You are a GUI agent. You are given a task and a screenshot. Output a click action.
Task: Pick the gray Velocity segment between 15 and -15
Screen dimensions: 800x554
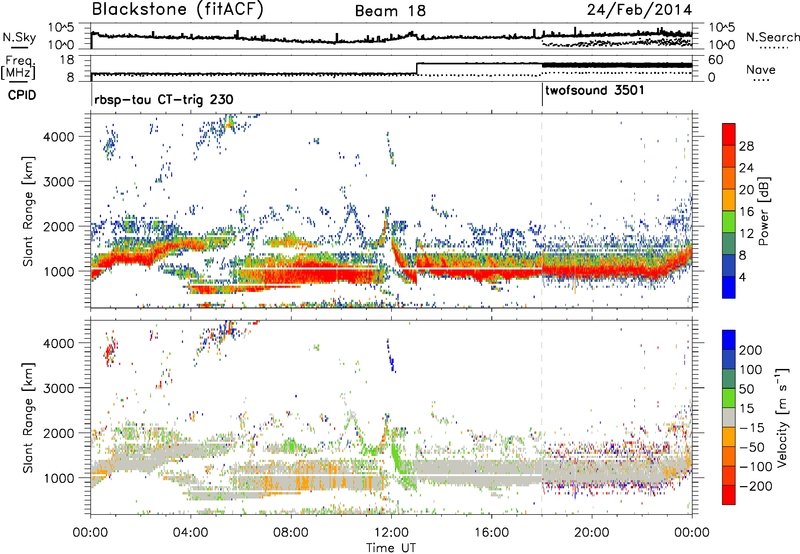pyautogui.click(x=729, y=417)
